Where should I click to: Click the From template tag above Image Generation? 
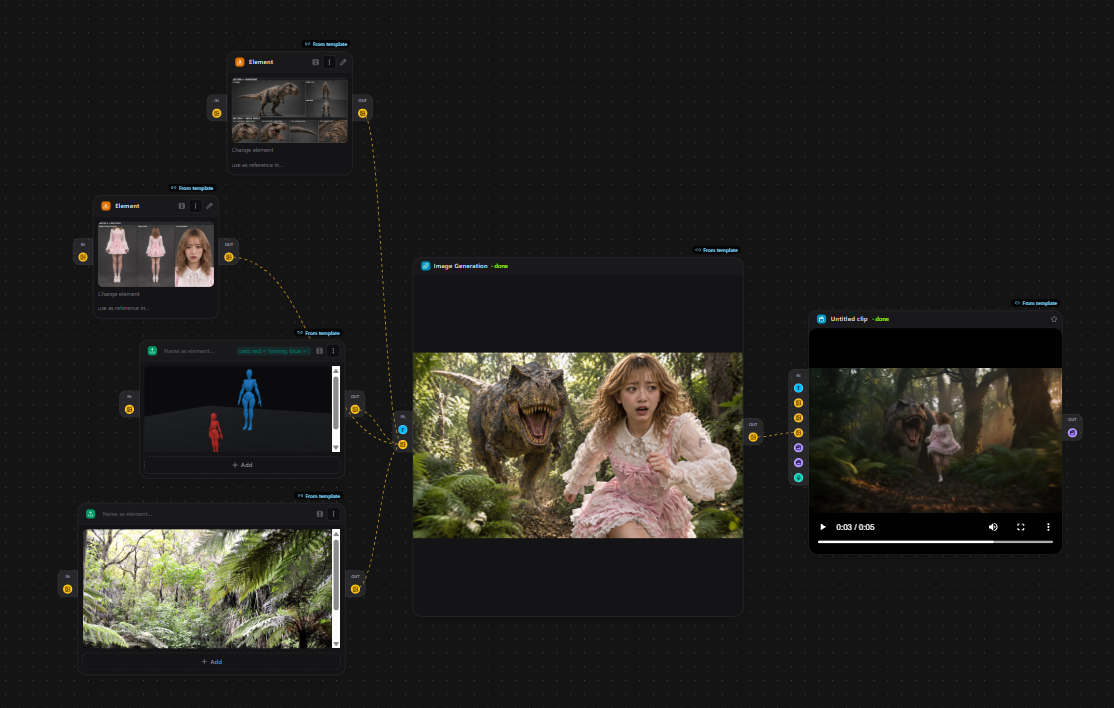[x=716, y=250]
